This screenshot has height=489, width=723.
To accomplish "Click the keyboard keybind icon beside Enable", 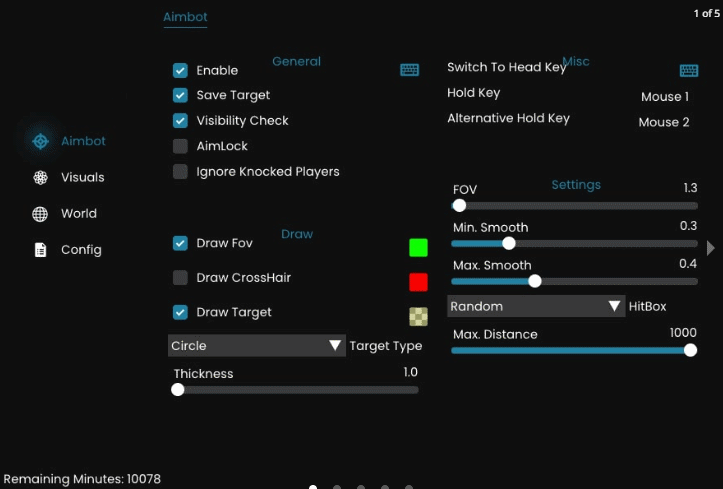I will pyautogui.click(x=409, y=70).
